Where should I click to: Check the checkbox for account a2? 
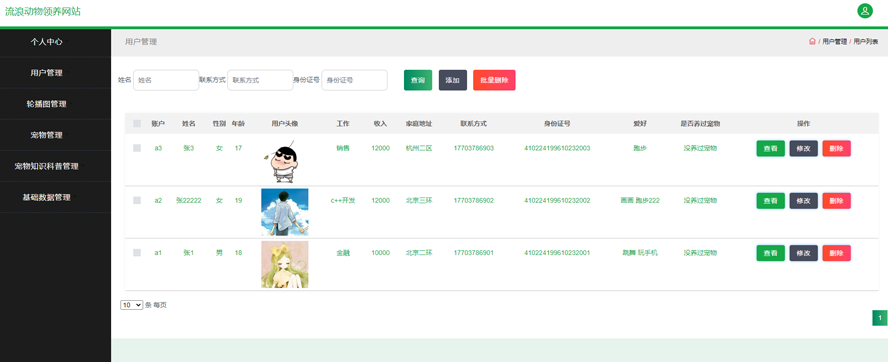[137, 201]
